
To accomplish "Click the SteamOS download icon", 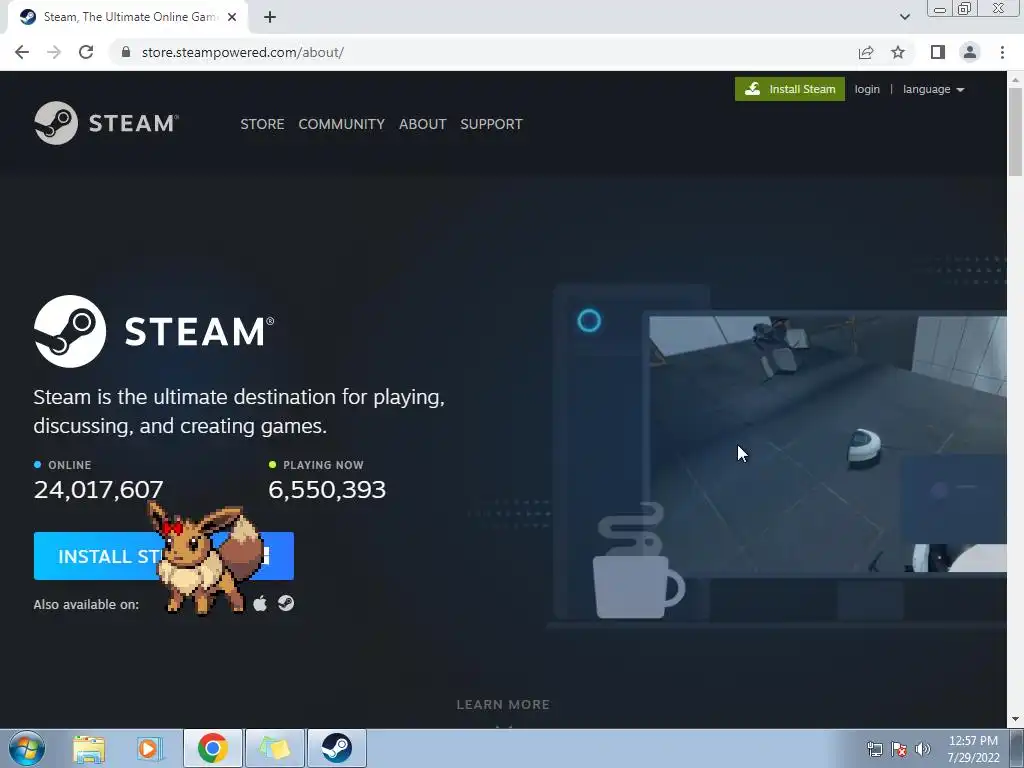I will pyautogui.click(x=286, y=603).
